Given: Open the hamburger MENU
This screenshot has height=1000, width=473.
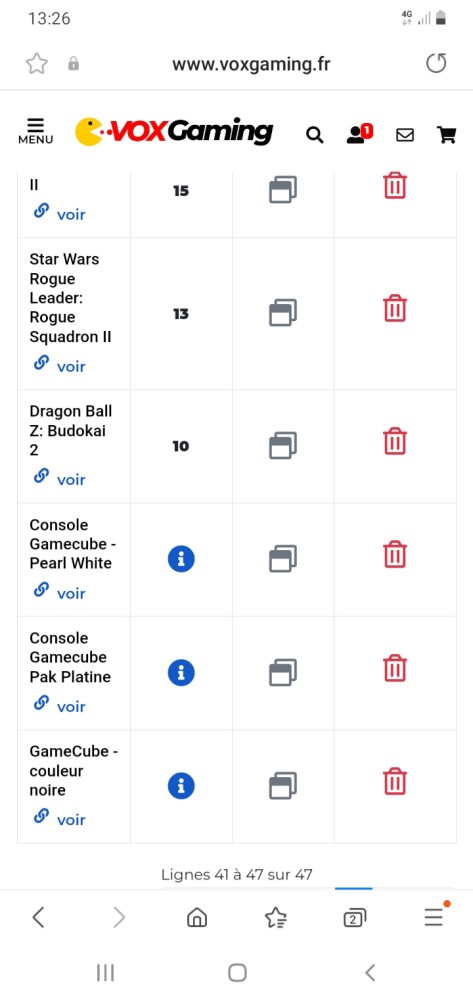Looking at the screenshot, I should [36, 131].
